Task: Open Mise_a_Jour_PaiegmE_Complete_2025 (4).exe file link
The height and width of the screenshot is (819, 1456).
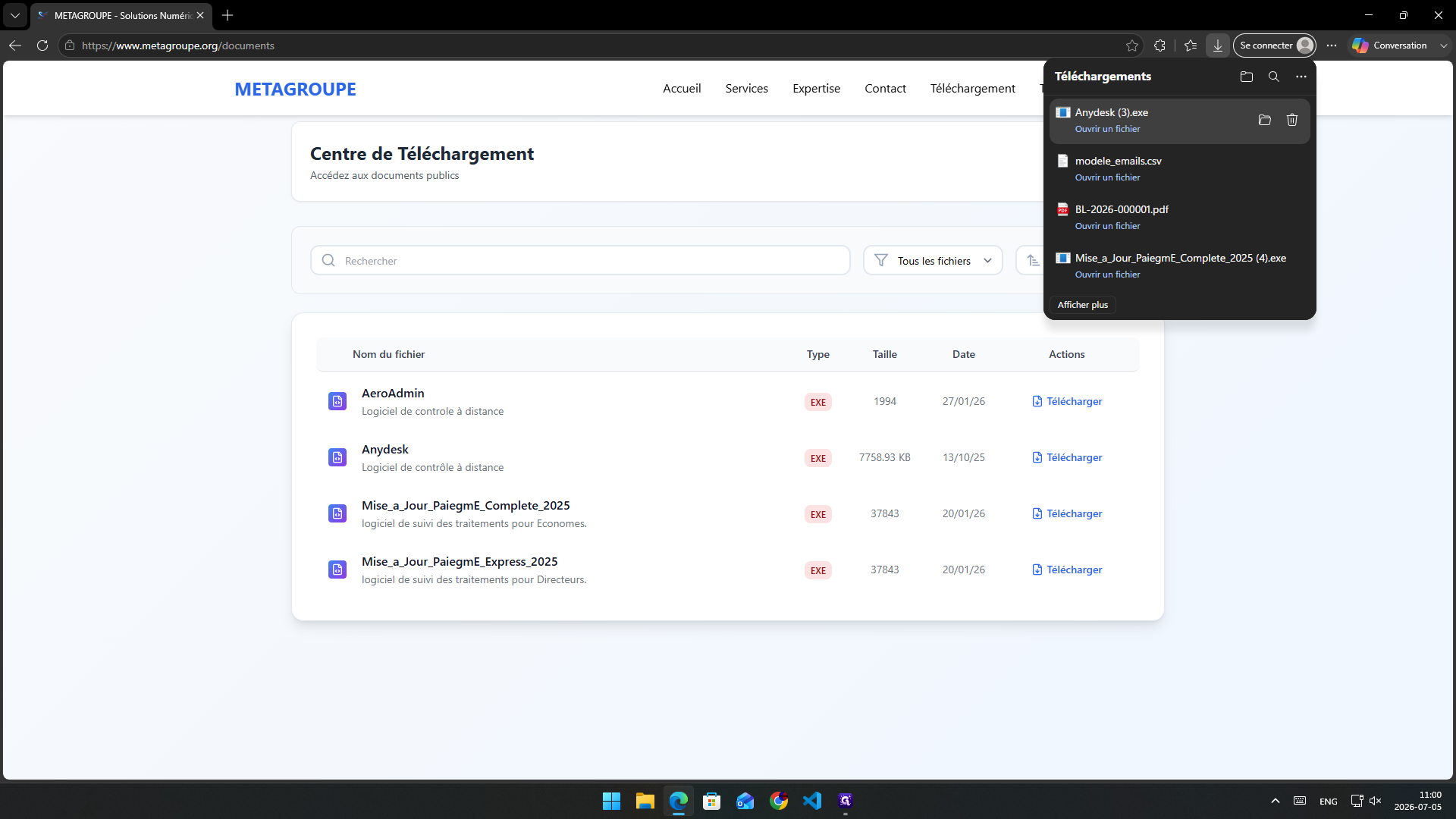Action: pyautogui.click(x=1107, y=275)
